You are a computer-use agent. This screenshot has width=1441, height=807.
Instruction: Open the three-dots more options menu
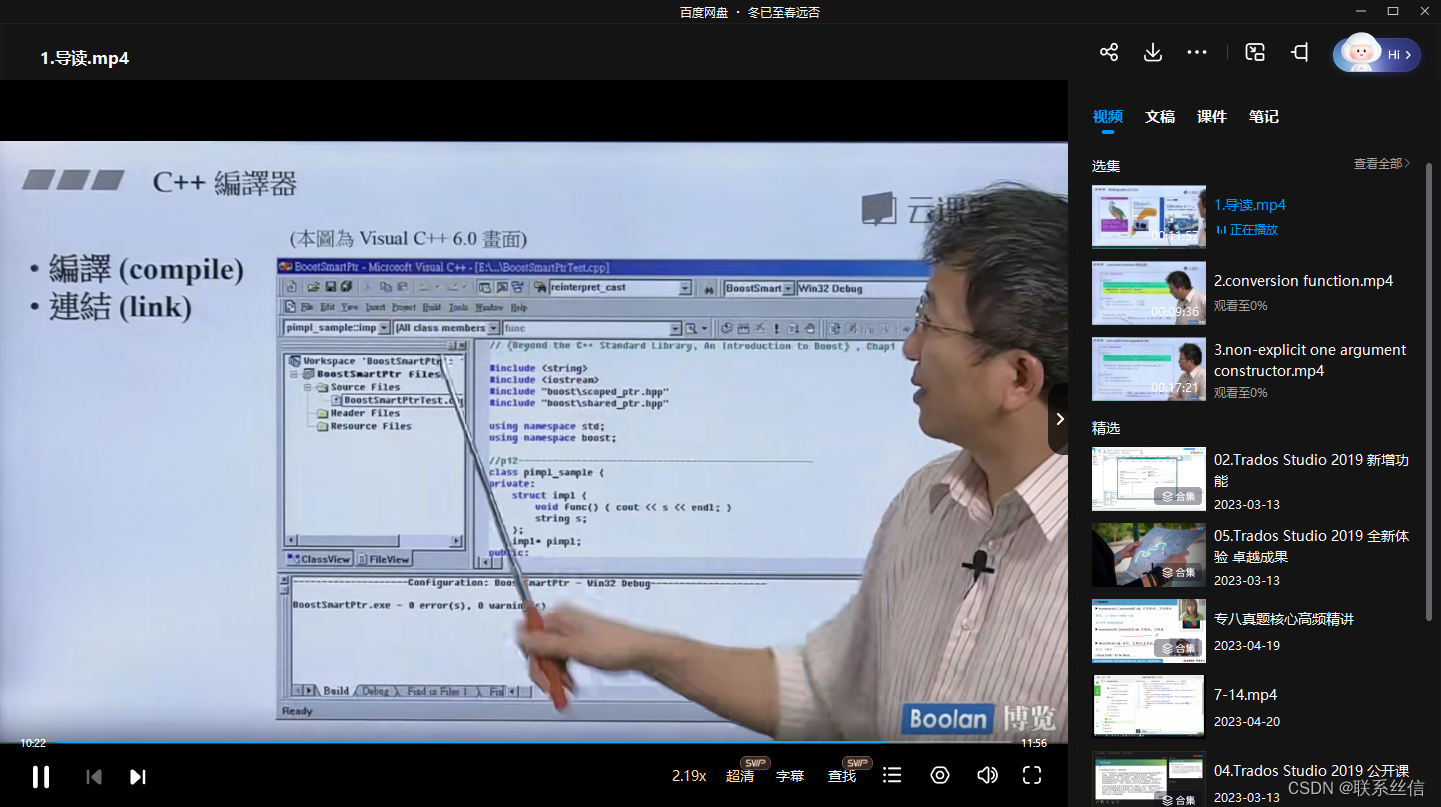[1197, 53]
